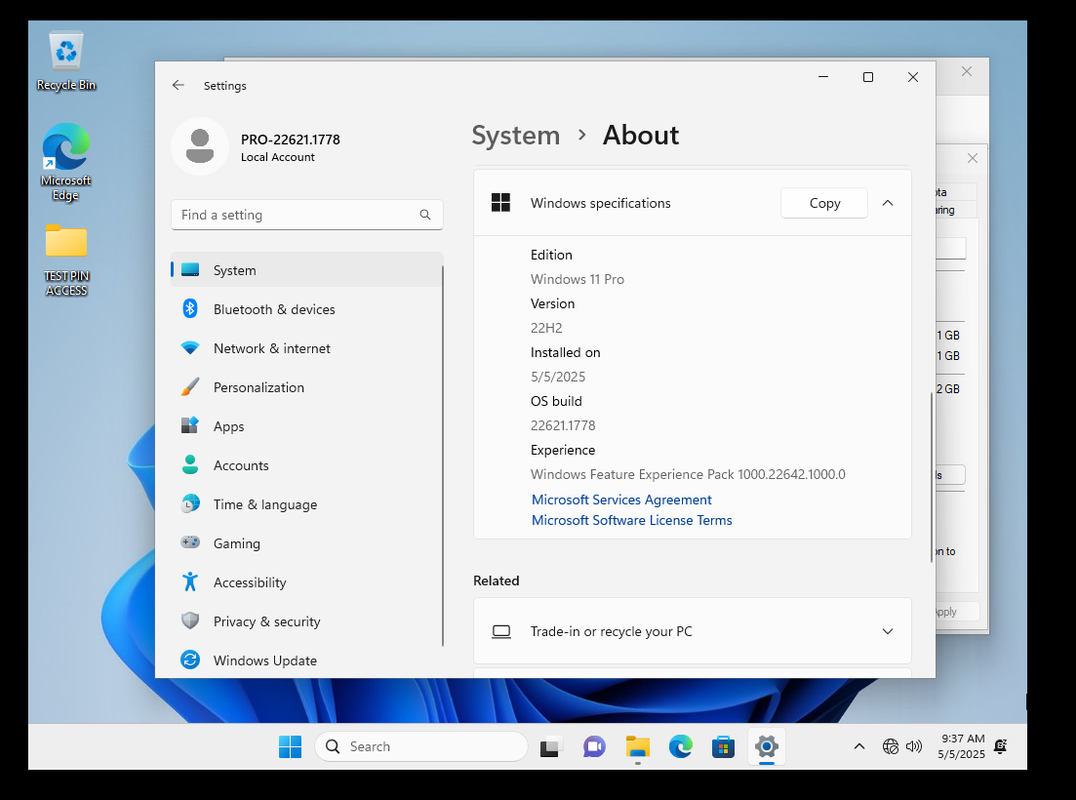Open the Recycle Bin desktop icon
This screenshot has height=800, width=1076.
coord(66,62)
